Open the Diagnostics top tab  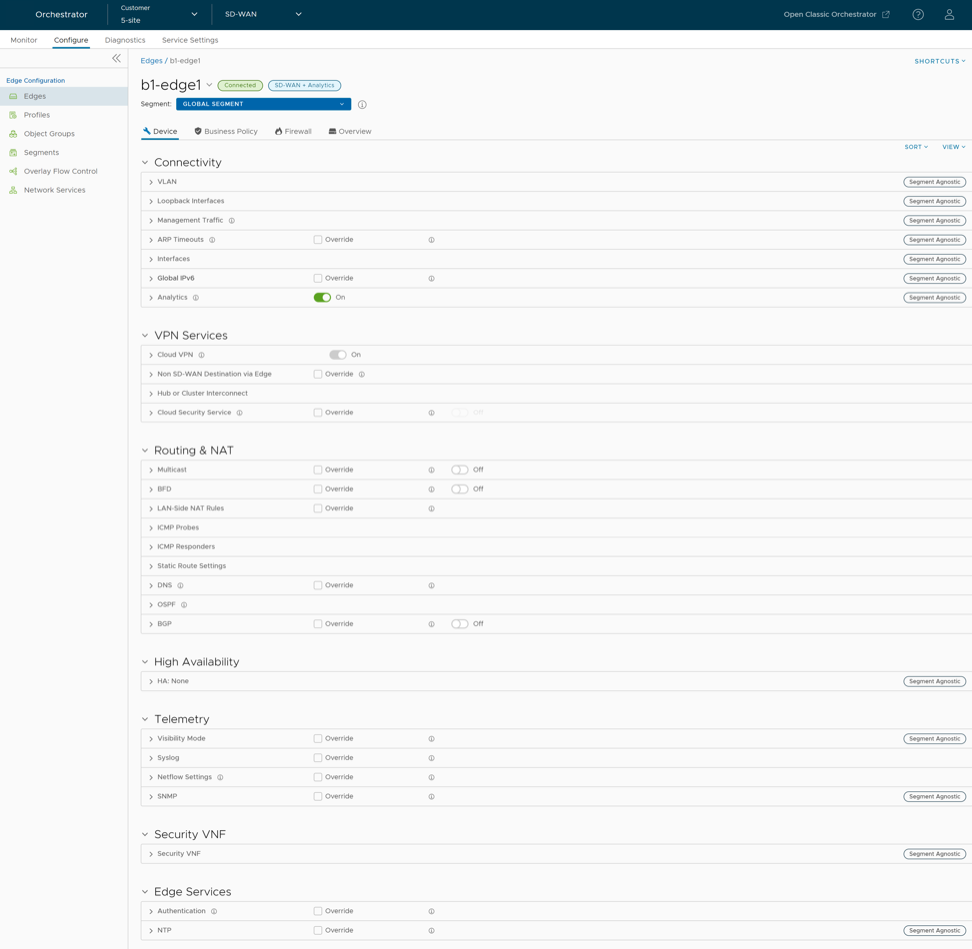pos(125,40)
